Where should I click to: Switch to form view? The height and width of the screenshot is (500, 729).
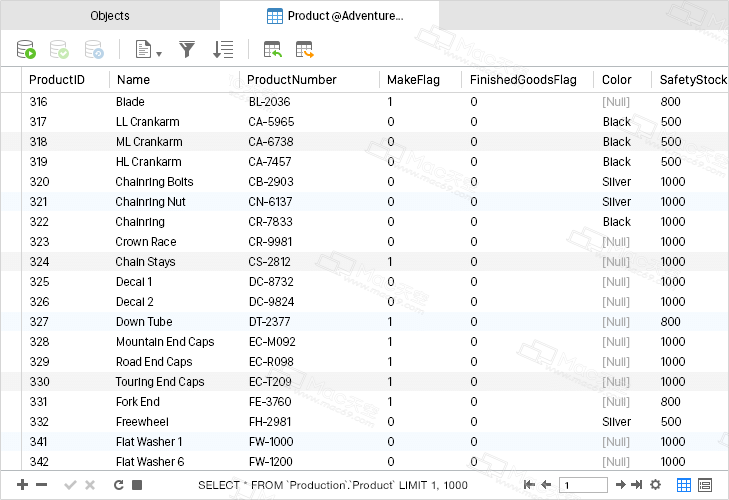pyautogui.click(x=705, y=485)
